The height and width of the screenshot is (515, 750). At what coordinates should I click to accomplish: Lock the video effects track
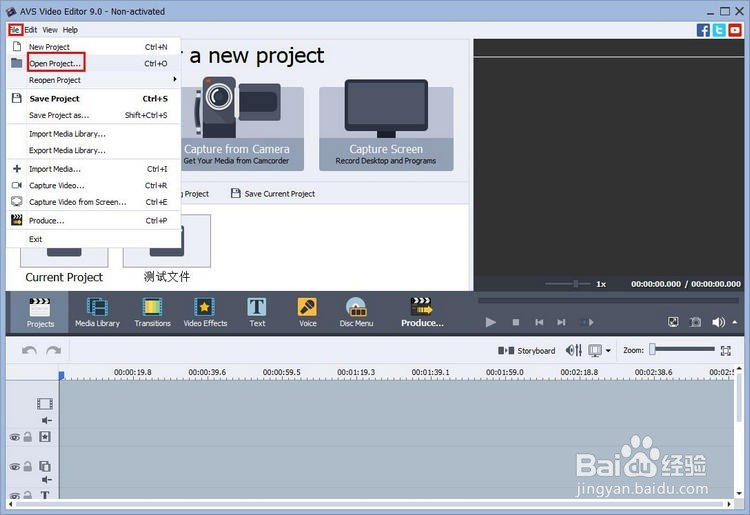(x=28, y=437)
